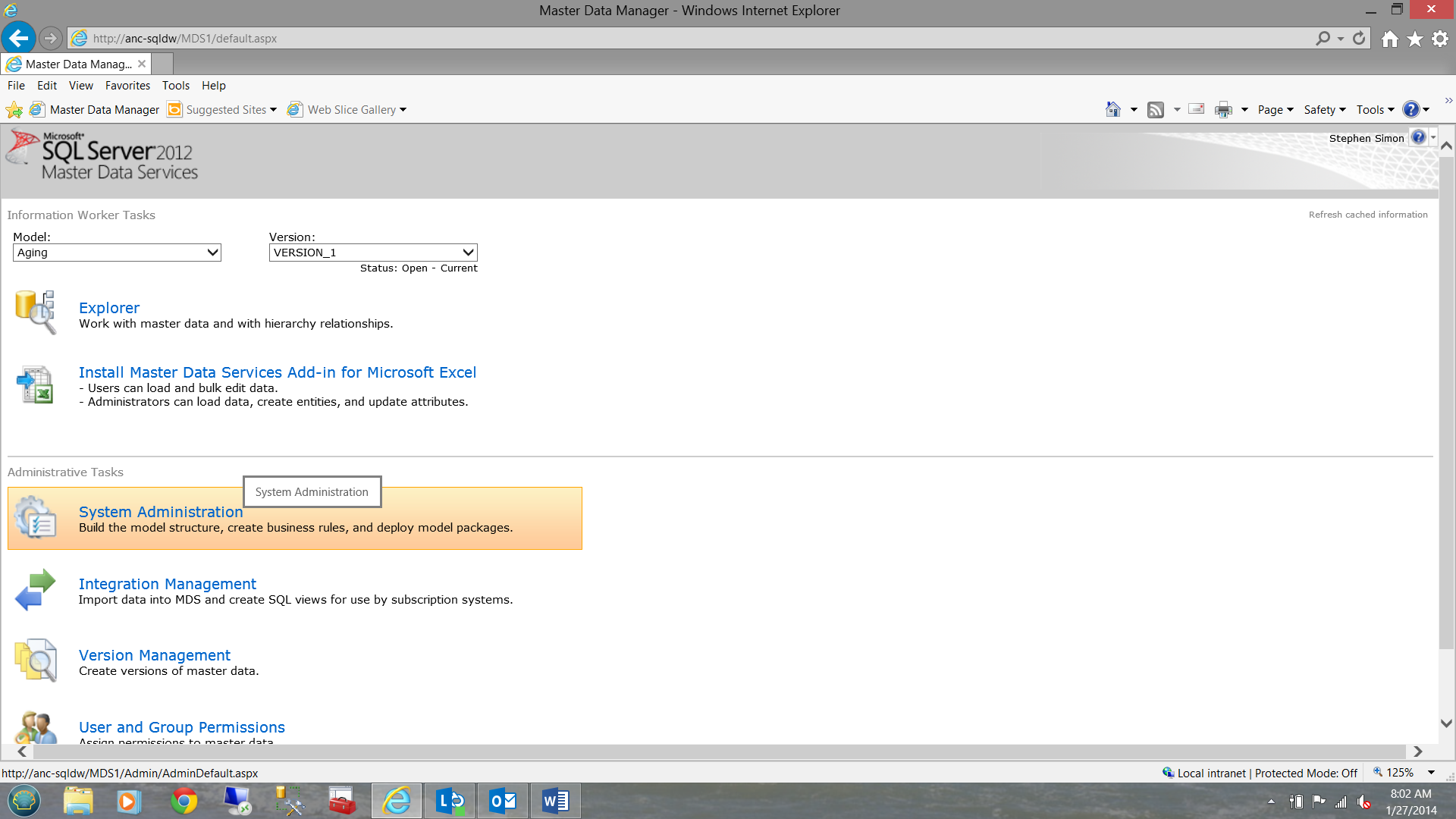Screen dimensions: 1456x819
Task: Open the View menu
Action: [x=80, y=86]
